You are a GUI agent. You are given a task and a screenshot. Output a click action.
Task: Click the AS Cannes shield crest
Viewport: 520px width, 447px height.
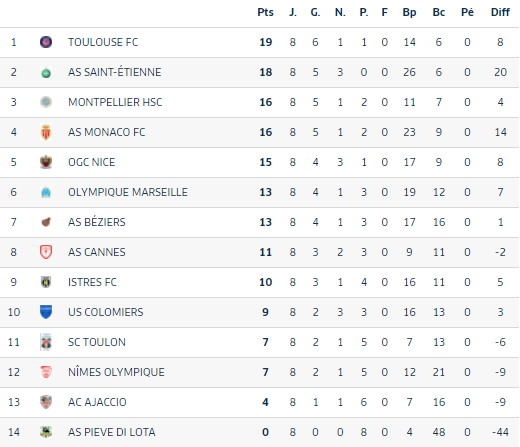46,252
